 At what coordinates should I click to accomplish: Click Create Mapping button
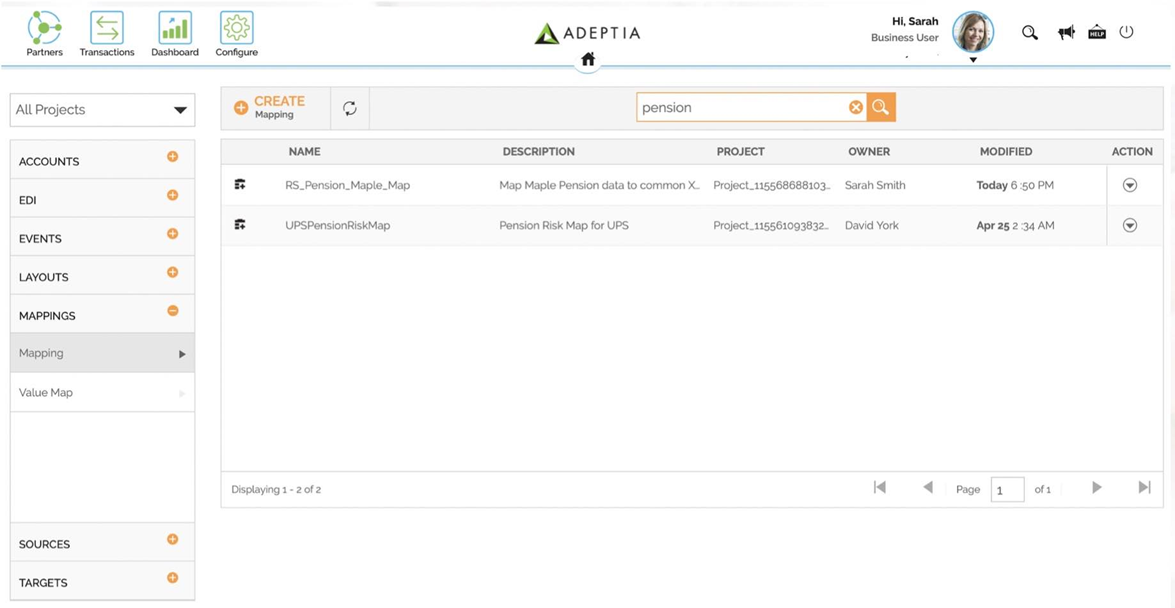[270, 107]
